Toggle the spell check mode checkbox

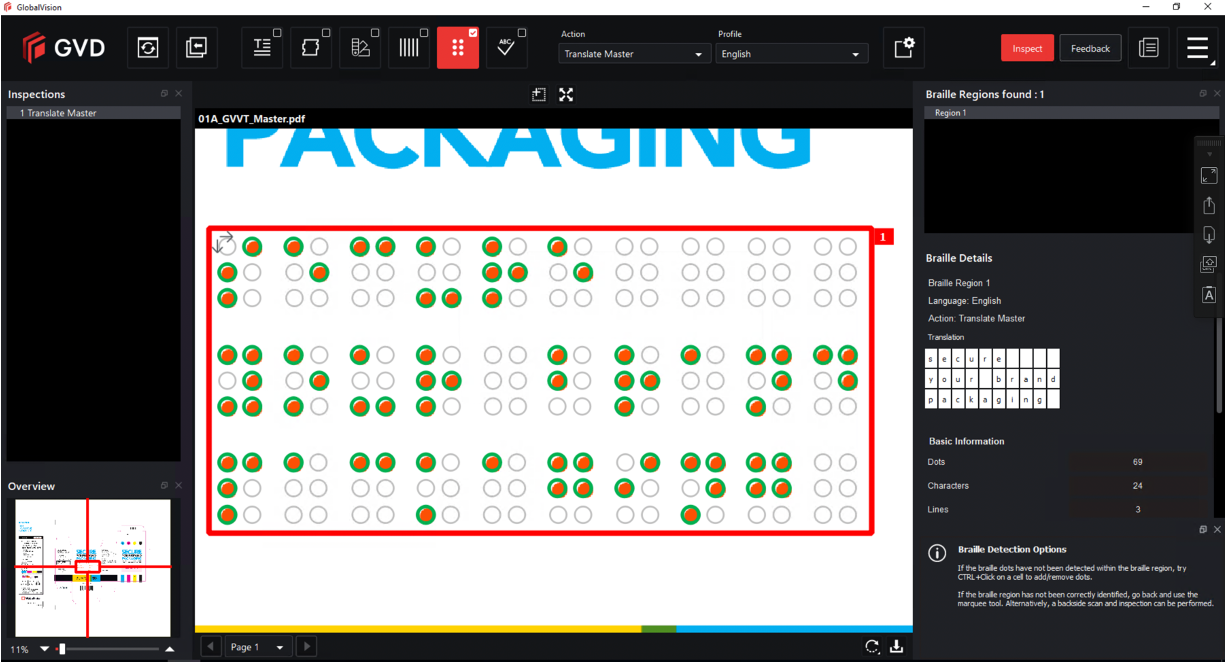click(x=521, y=33)
